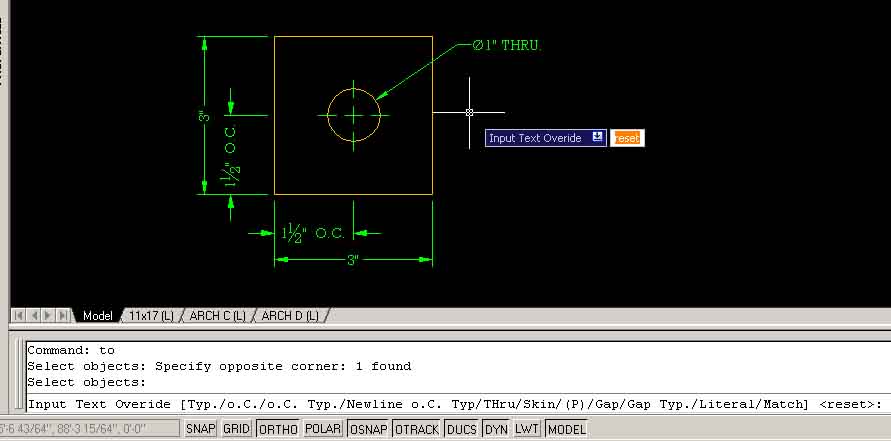This screenshot has height=441, width=891.
Task: Open the 11x17 (L) layout tab
Action: click(151, 315)
